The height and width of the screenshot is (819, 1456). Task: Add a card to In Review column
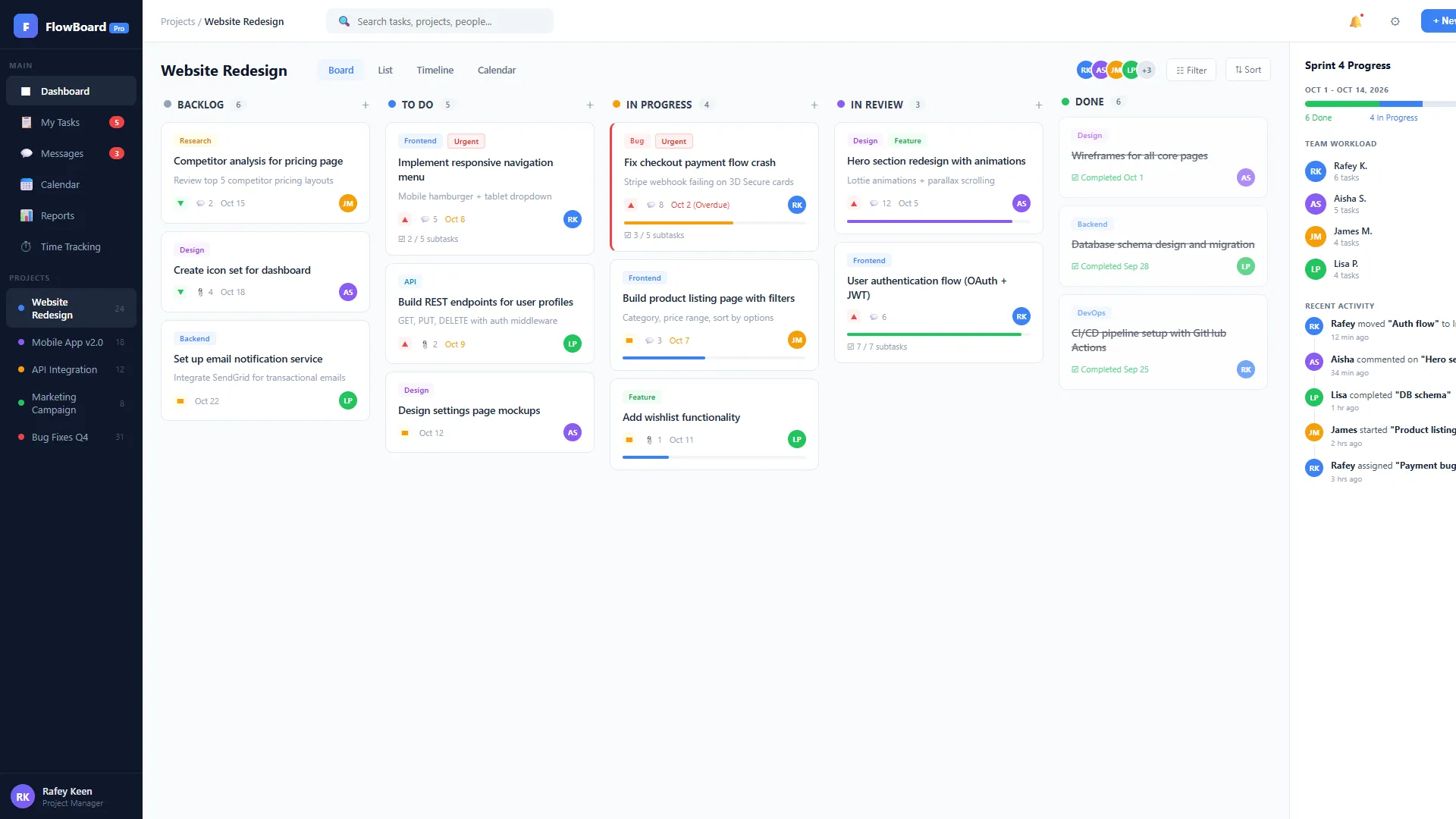click(1039, 105)
